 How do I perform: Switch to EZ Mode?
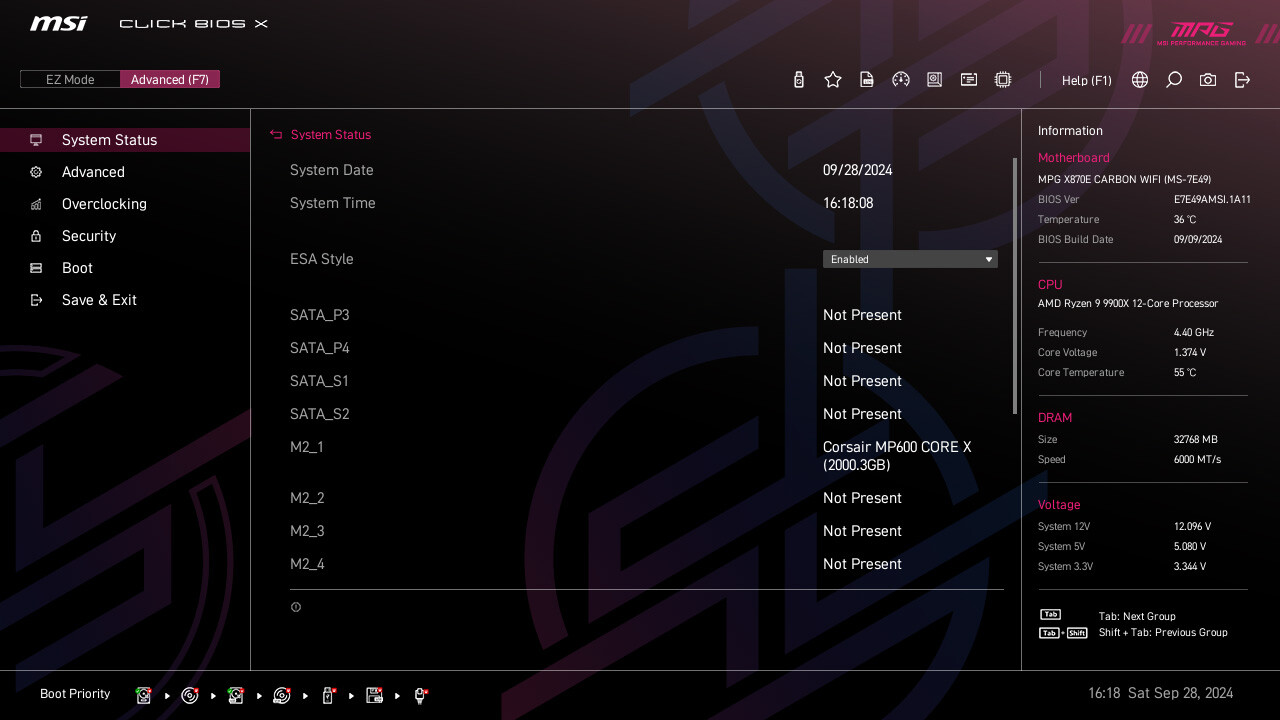(70, 79)
